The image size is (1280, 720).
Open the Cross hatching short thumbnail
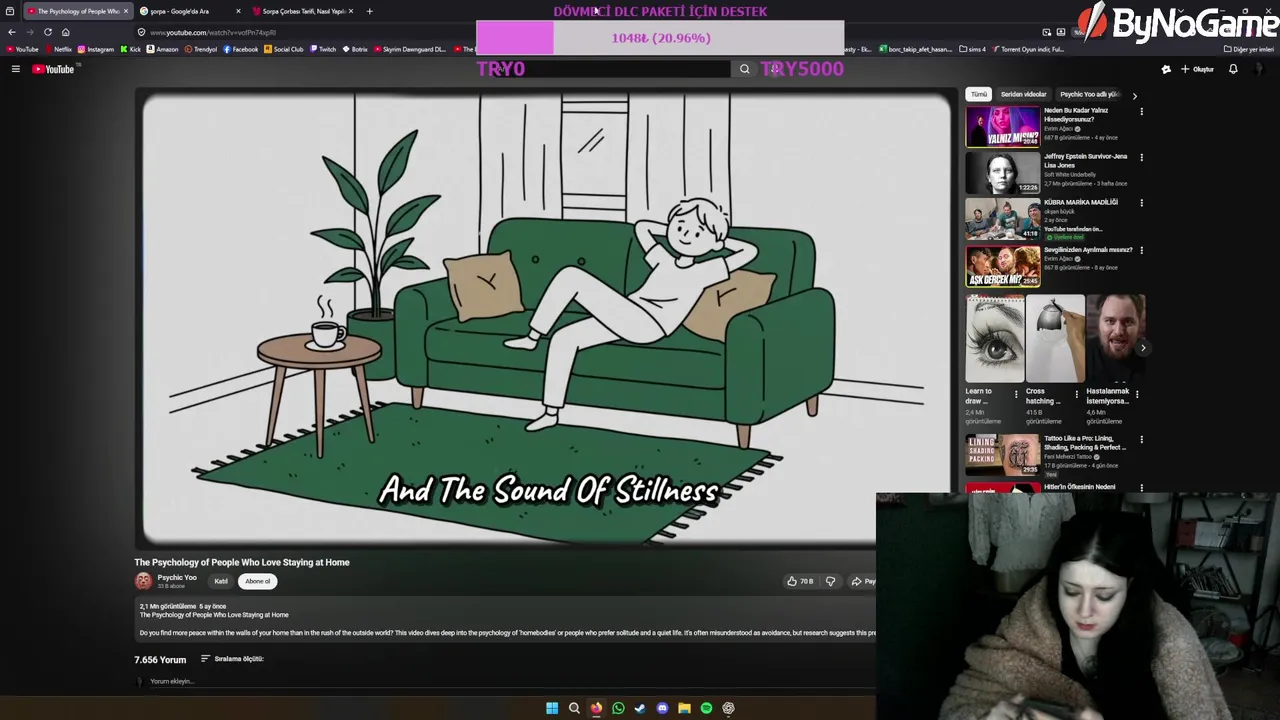click(x=1055, y=339)
